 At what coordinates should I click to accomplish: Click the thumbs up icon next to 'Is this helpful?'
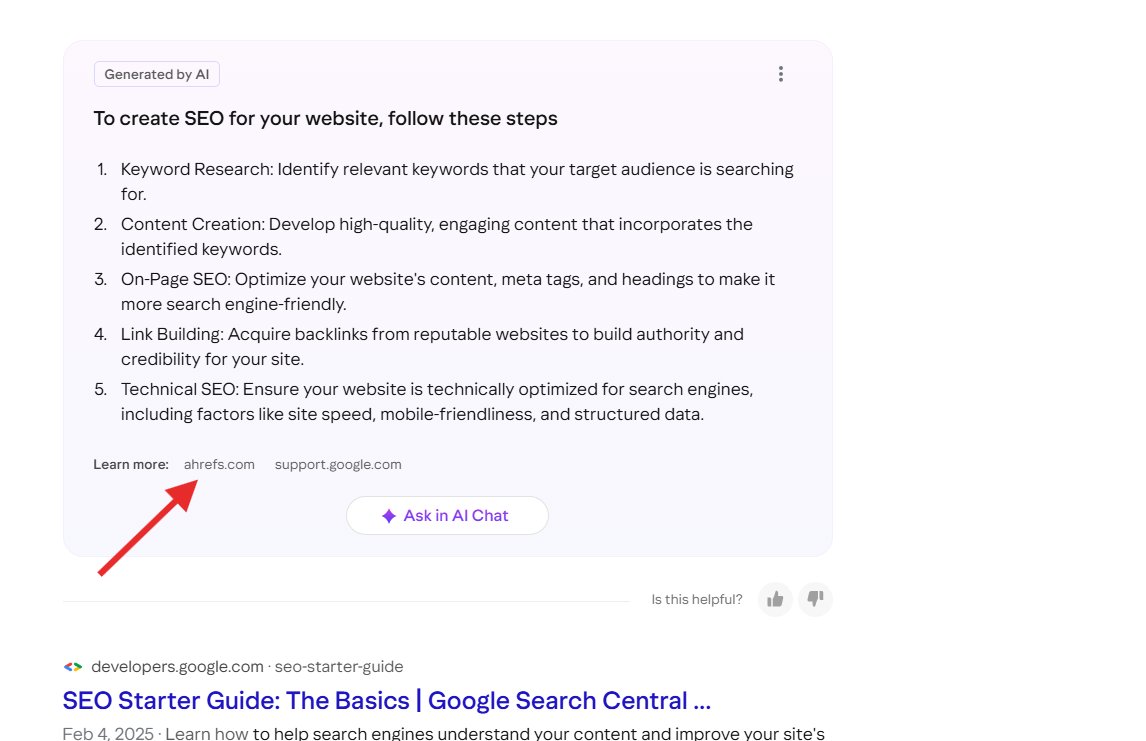pyautogui.click(x=775, y=598)
